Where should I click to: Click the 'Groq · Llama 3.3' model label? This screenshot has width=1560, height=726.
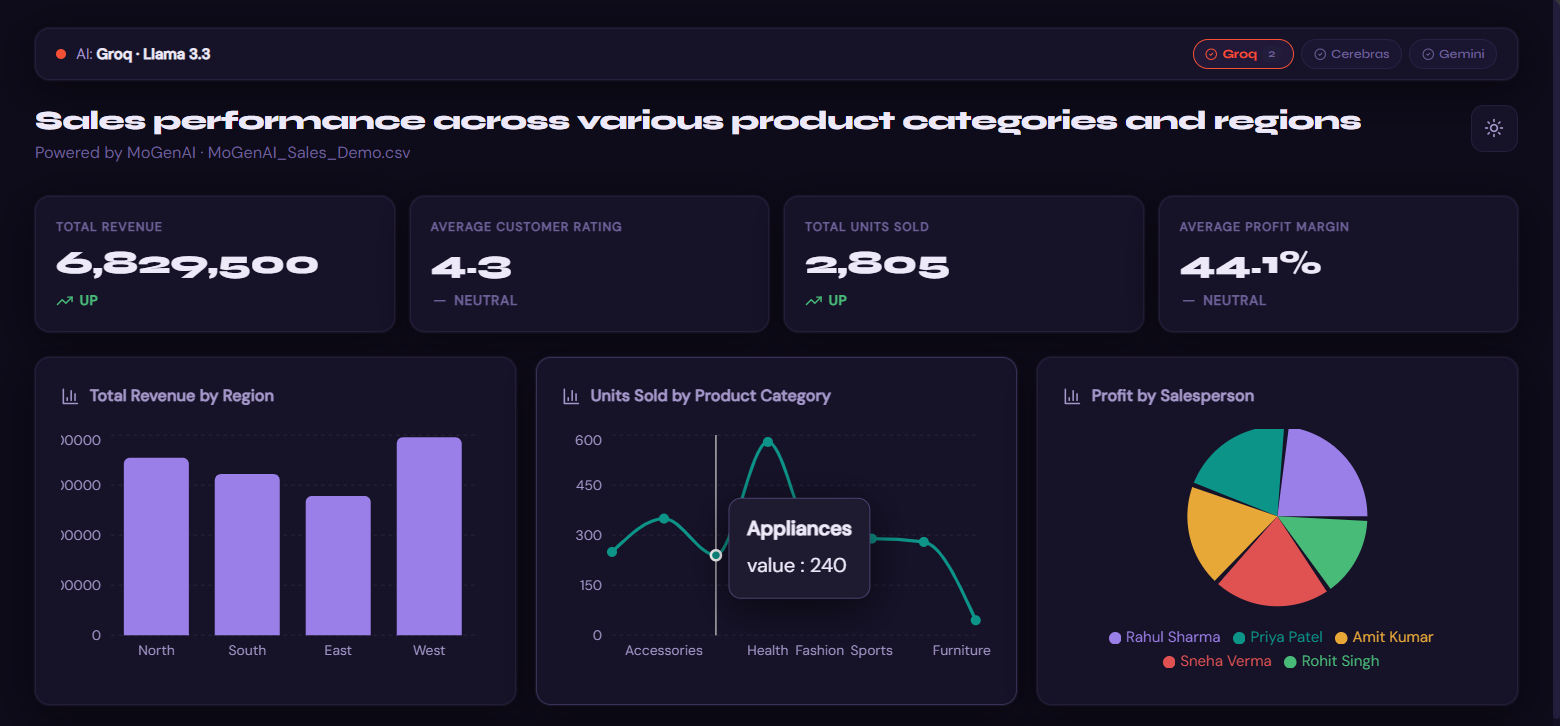(153, 54)
